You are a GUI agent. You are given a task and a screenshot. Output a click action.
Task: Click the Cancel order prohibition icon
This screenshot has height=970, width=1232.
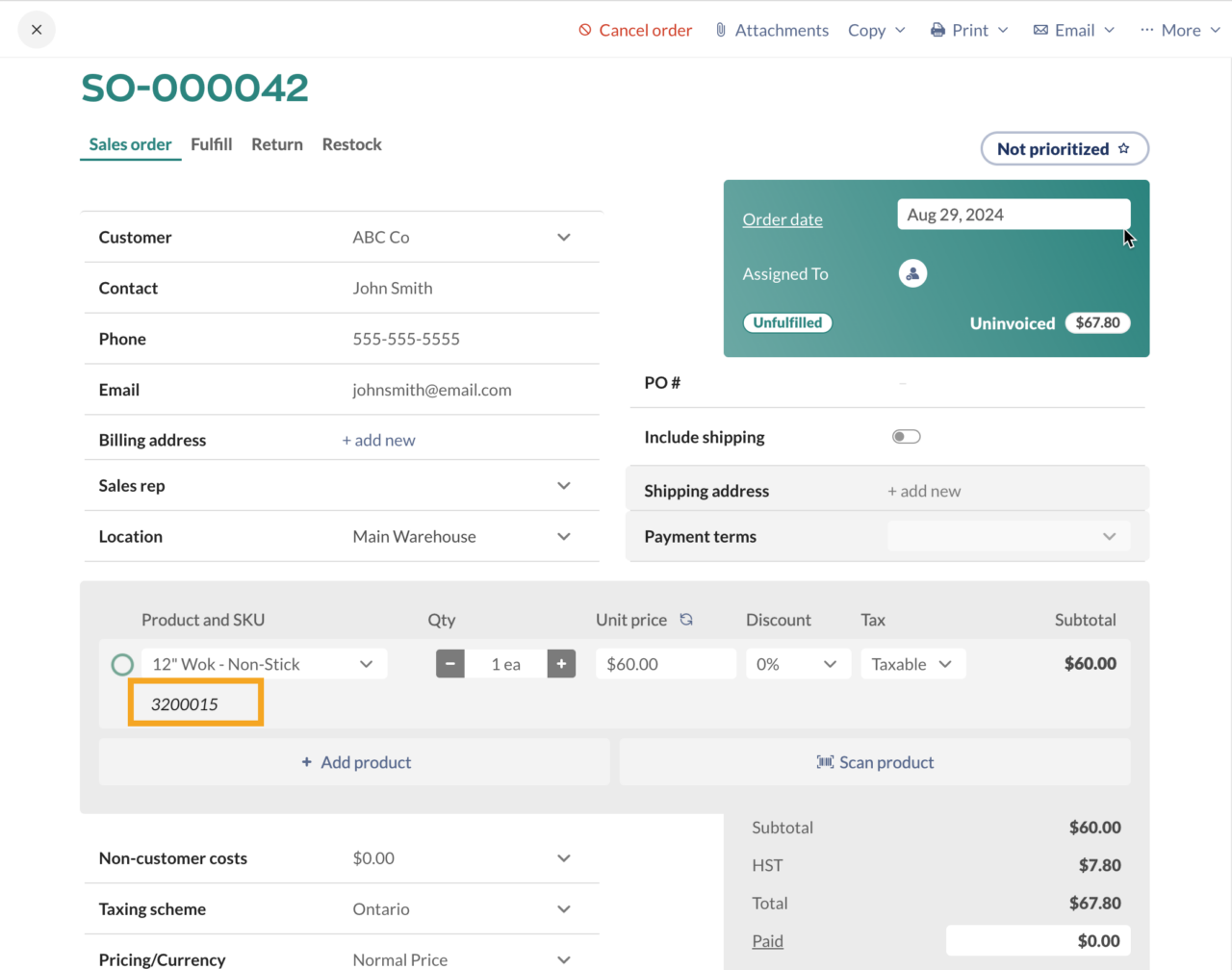584,30
